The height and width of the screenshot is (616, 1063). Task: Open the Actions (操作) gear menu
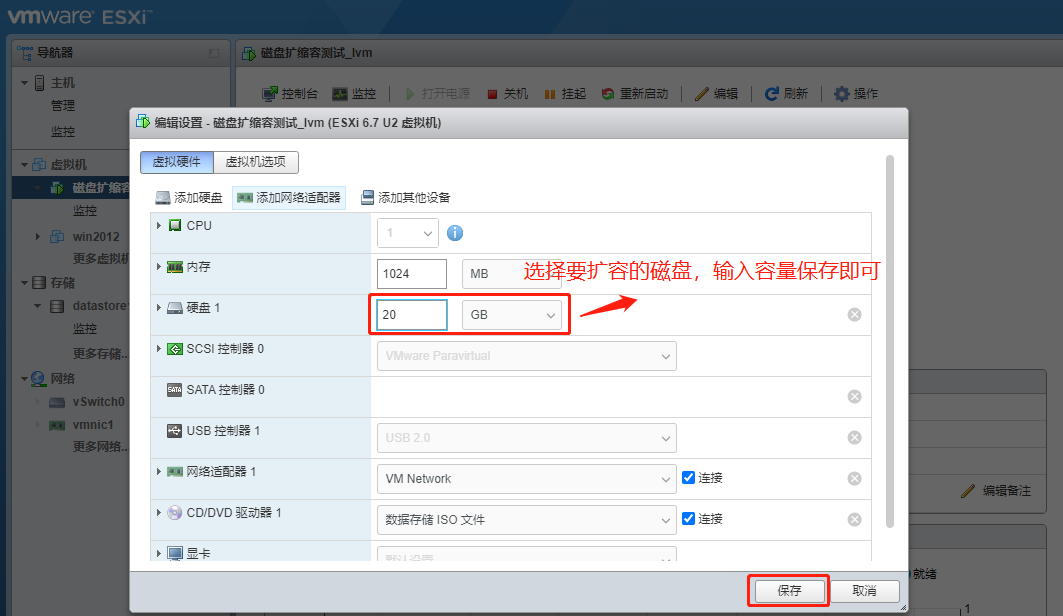(x=856, y=94)
